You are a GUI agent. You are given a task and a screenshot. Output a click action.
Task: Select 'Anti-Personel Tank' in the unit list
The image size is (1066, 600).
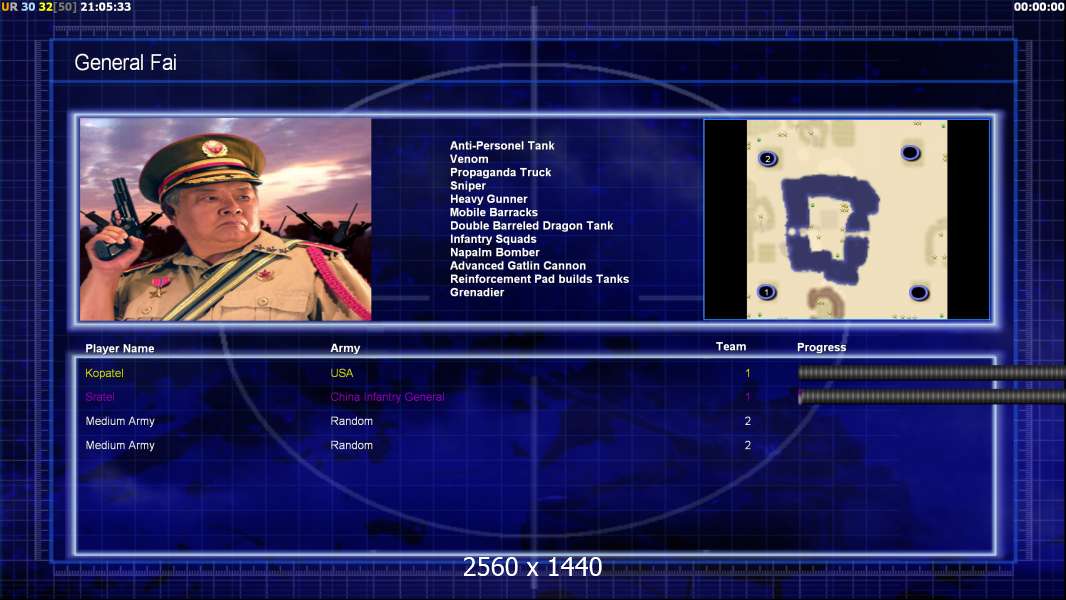[502, 145]
